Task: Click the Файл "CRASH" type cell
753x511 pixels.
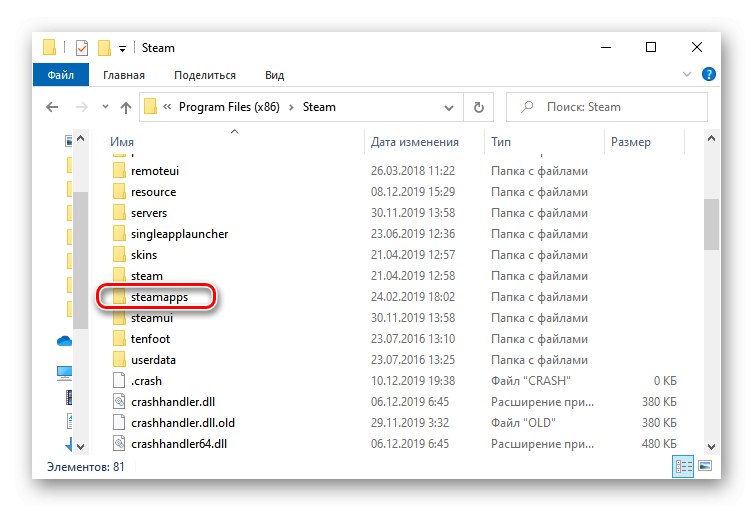Action: point(531,381)
